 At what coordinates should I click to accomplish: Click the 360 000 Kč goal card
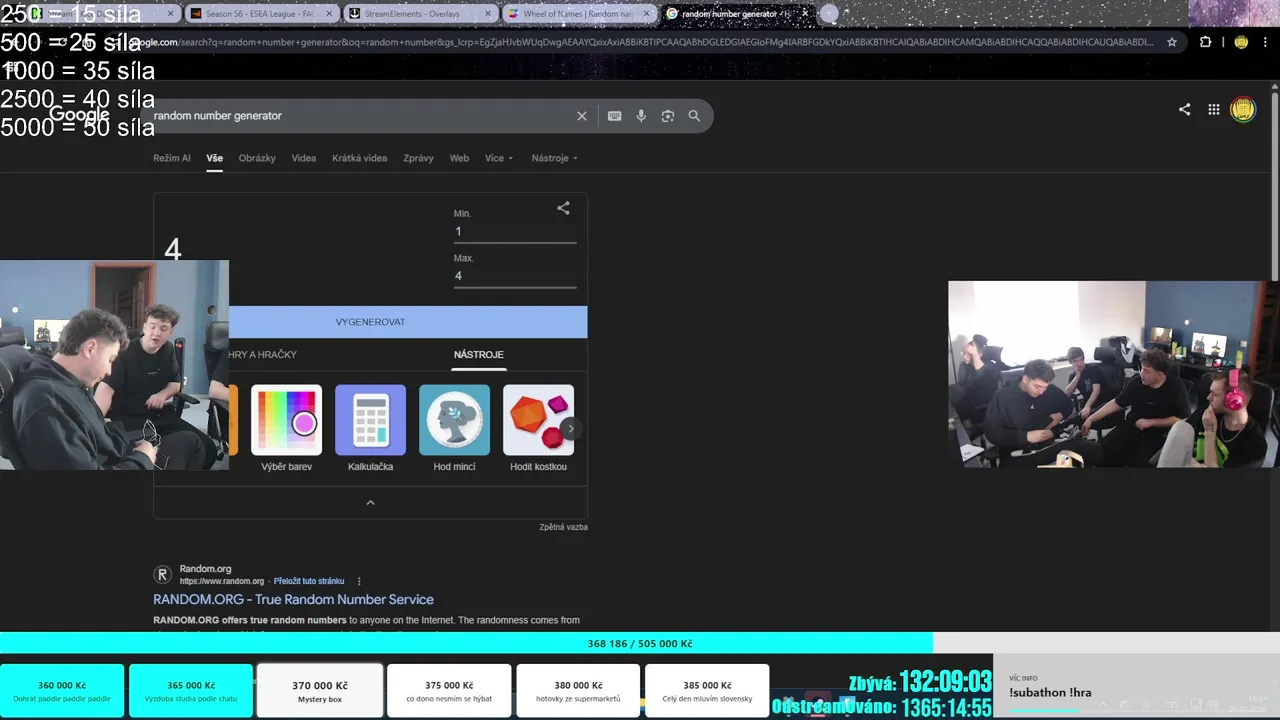click(62, 691)
